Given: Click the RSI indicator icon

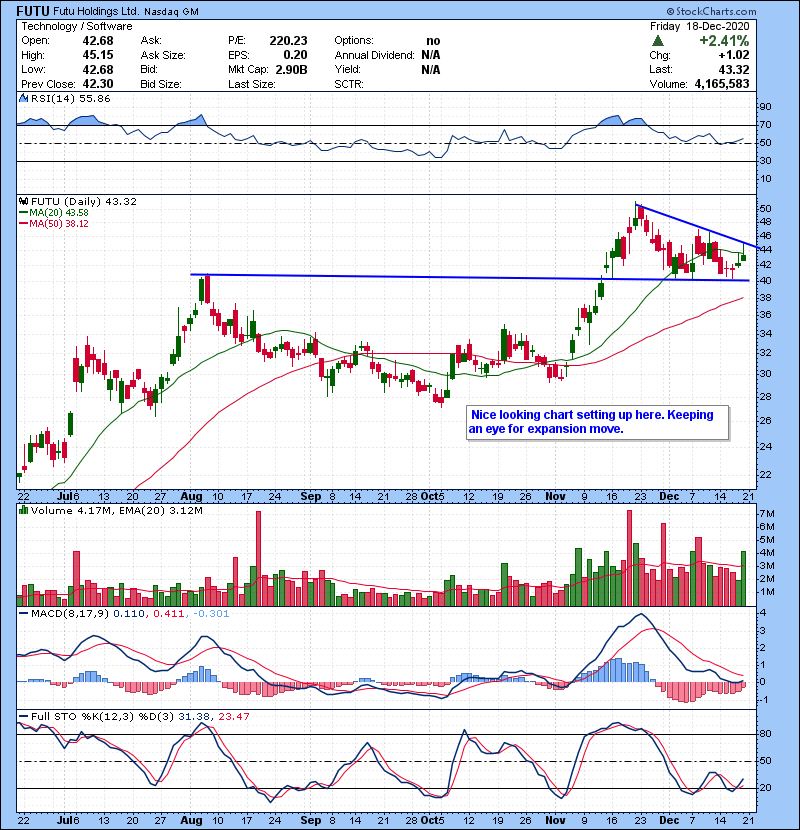Looking at the screenshot, I should point(24,98).
